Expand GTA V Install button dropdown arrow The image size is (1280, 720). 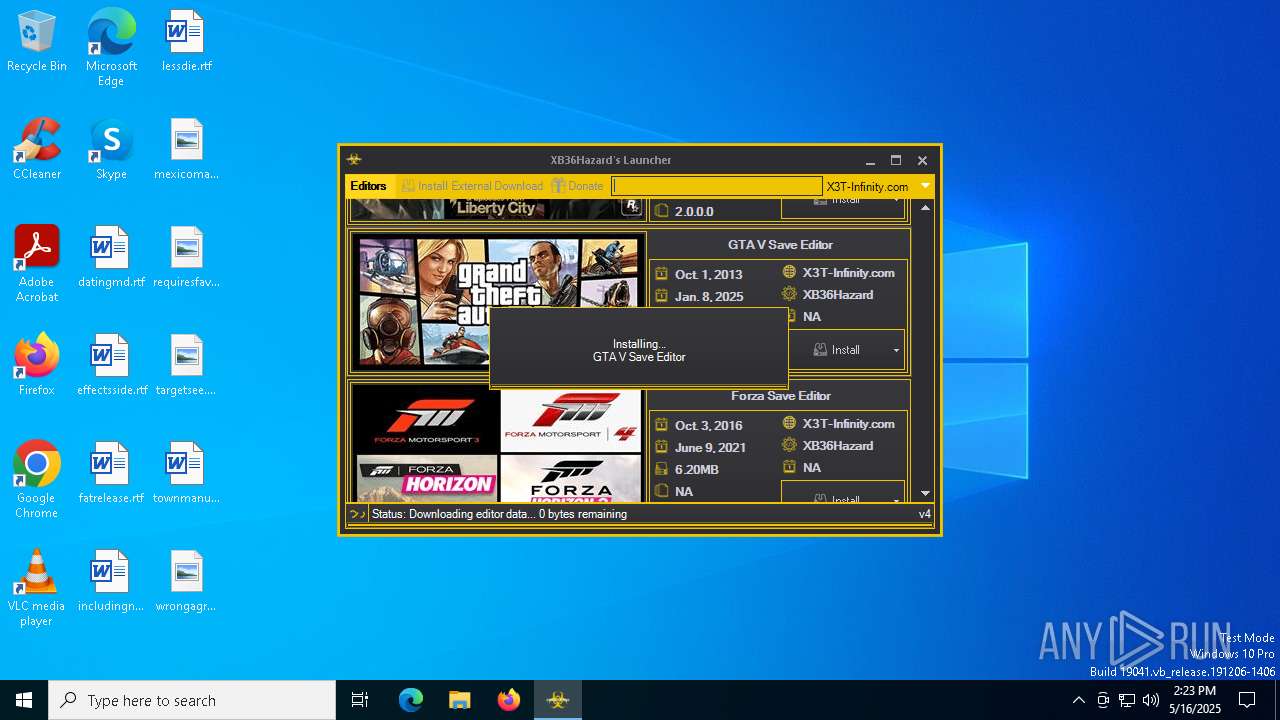pyautogui.click(x=896, y=350)
